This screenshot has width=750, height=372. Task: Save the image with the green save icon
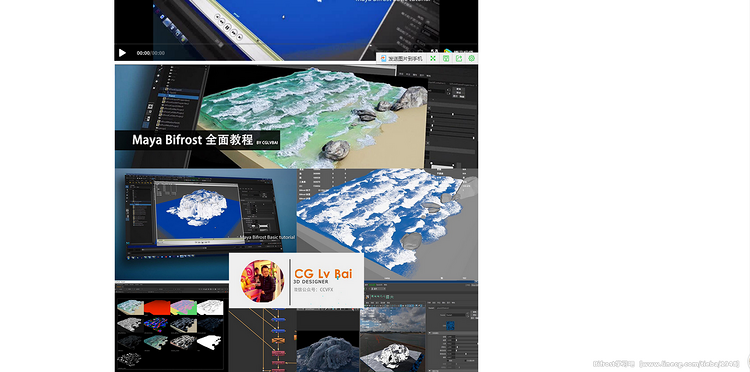[446, 58]
